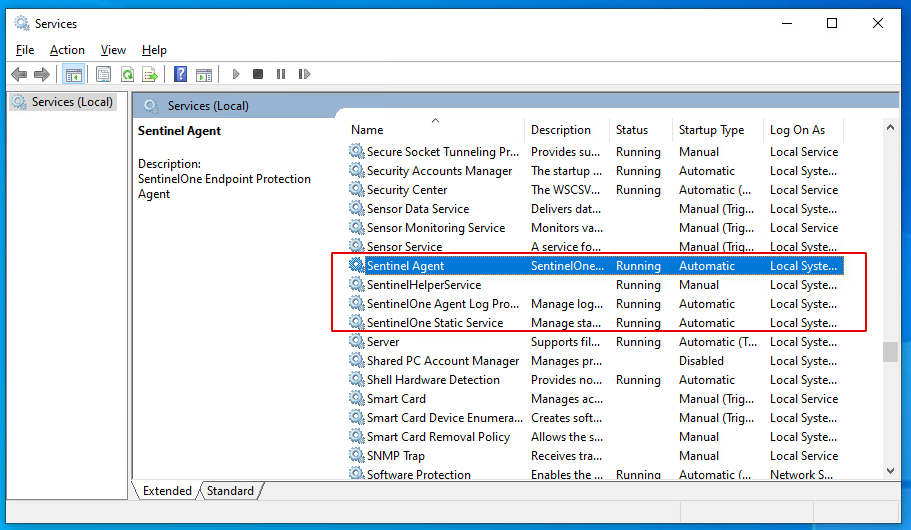Switch to the Extended tab
911x530 pixels.
[x=167, y=491]
